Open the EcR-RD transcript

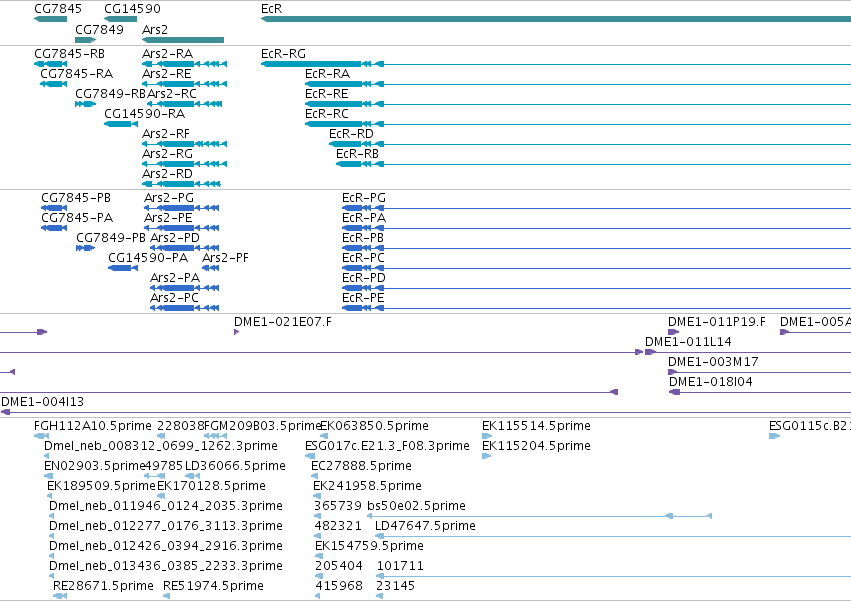[351, 134]
